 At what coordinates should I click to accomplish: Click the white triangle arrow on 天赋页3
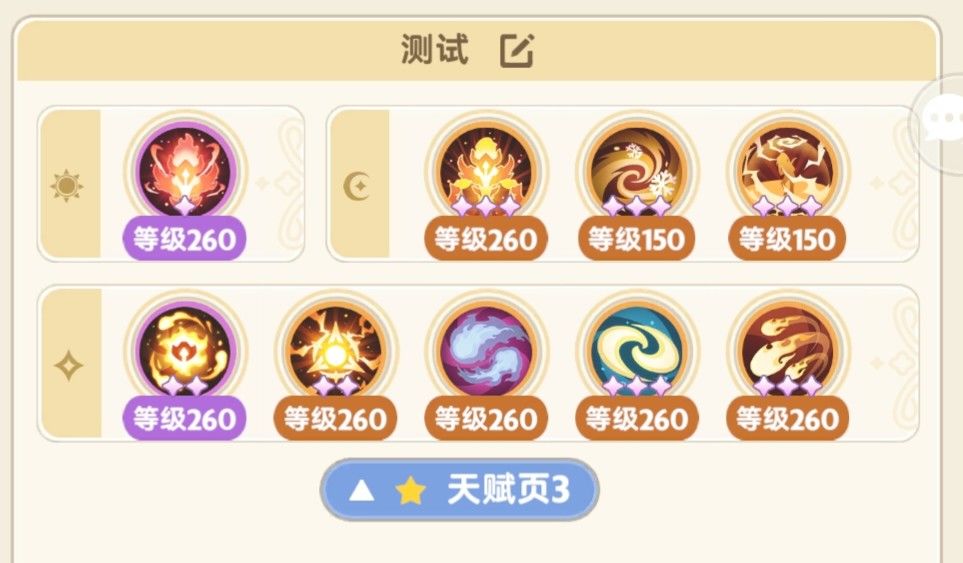pos(361,491)
